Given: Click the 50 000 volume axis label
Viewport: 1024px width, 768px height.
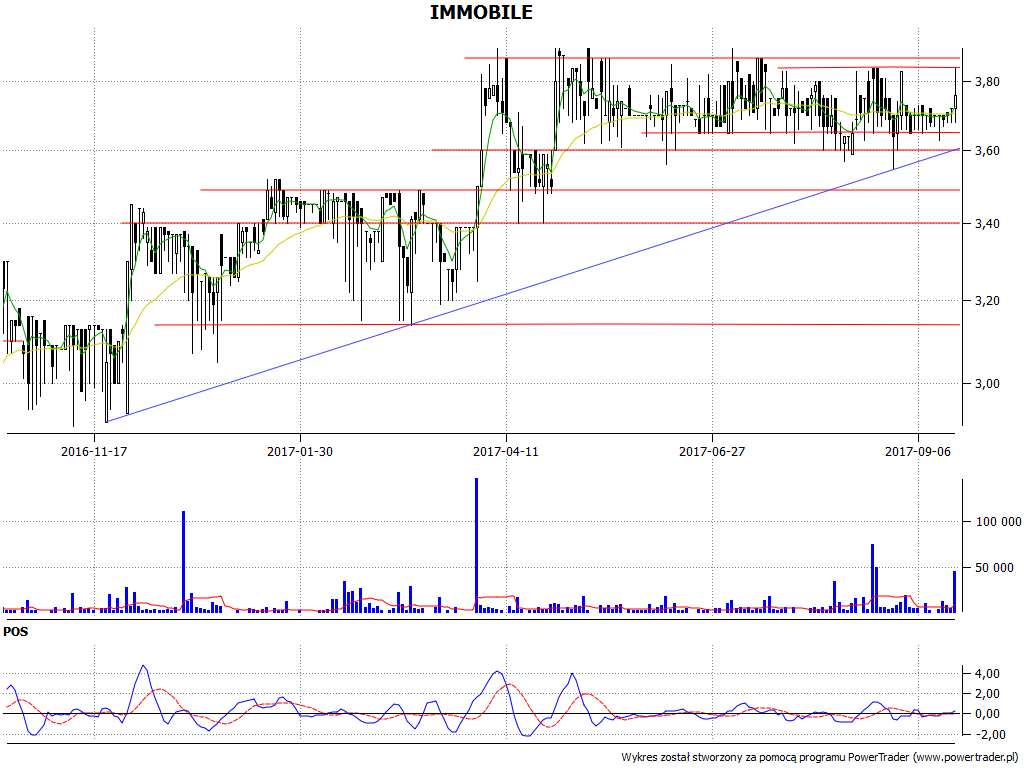Looking at the screenshot, I should (x=994, y=568).
